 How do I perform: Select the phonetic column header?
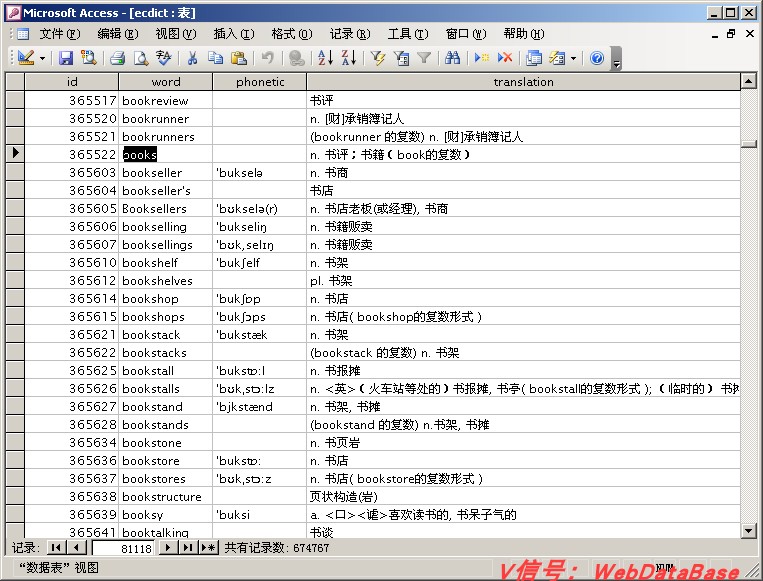[x=260, y=82]
